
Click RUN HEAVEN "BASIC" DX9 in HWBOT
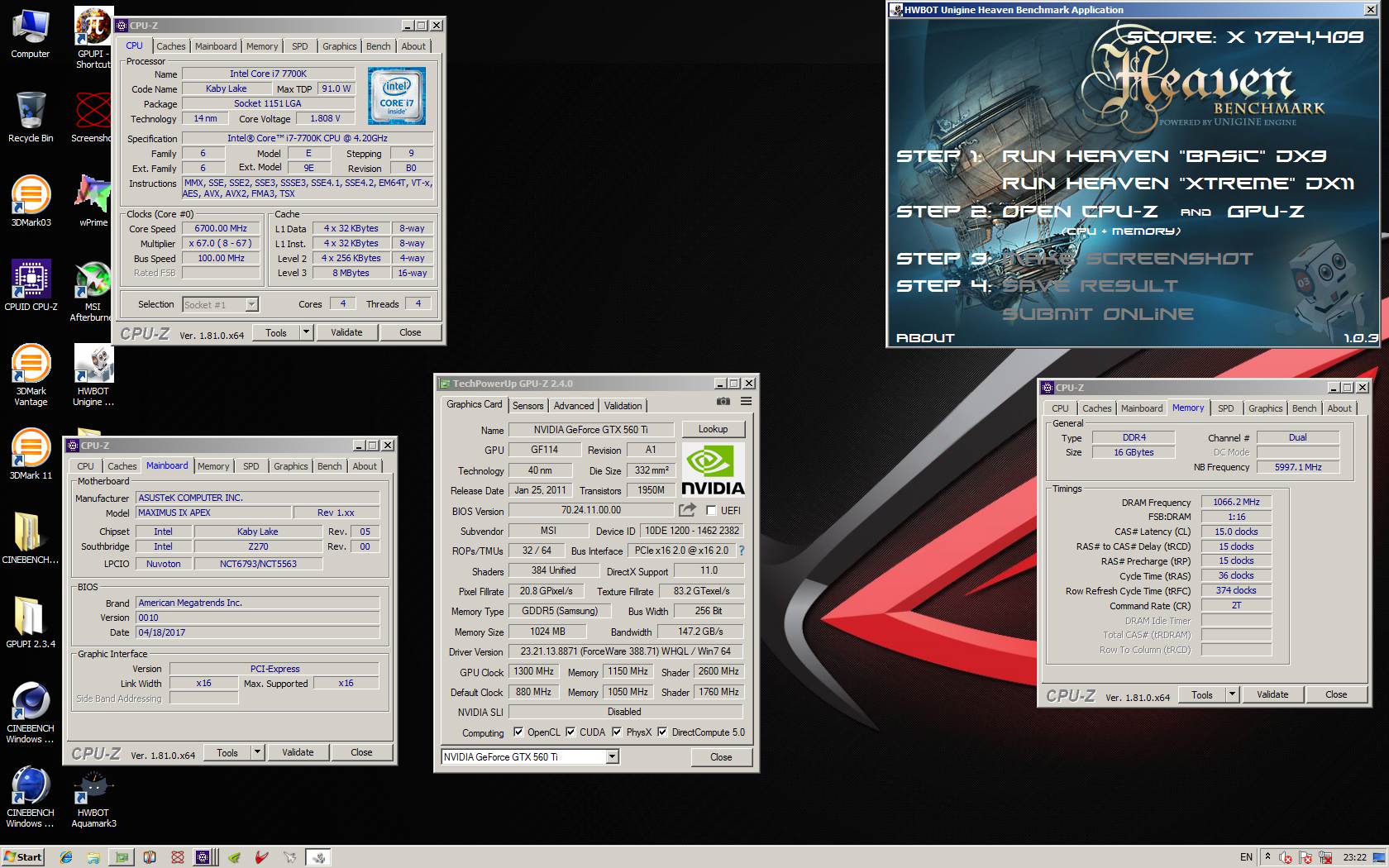point(1164,155)
